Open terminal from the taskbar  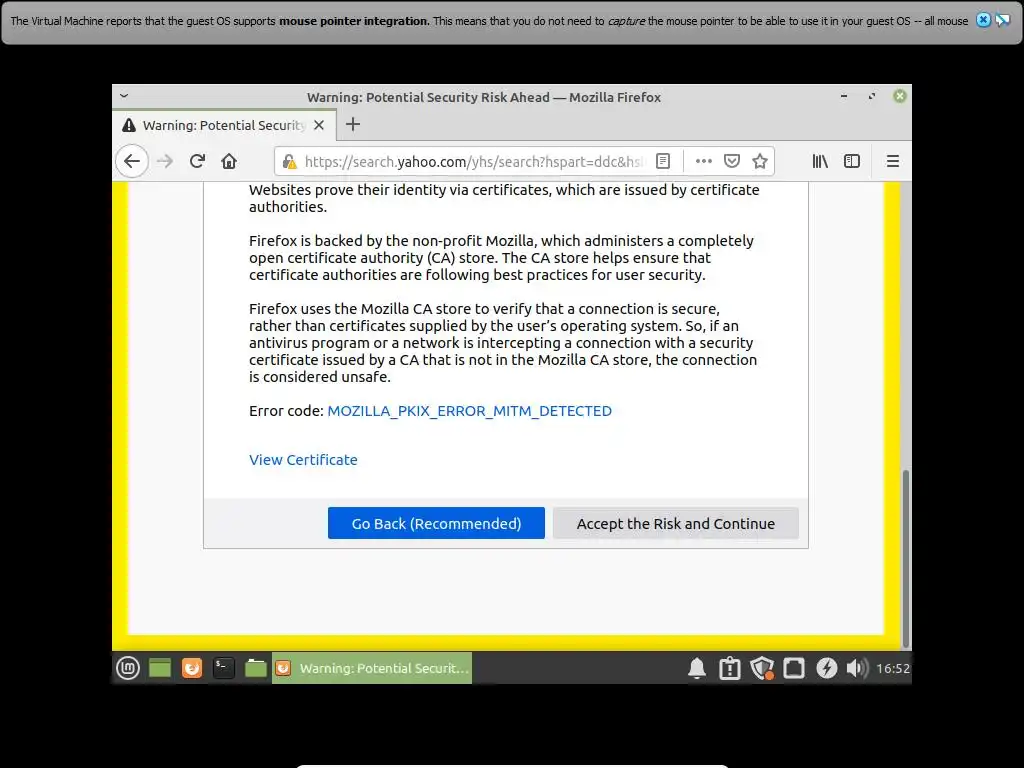[223, 667]
